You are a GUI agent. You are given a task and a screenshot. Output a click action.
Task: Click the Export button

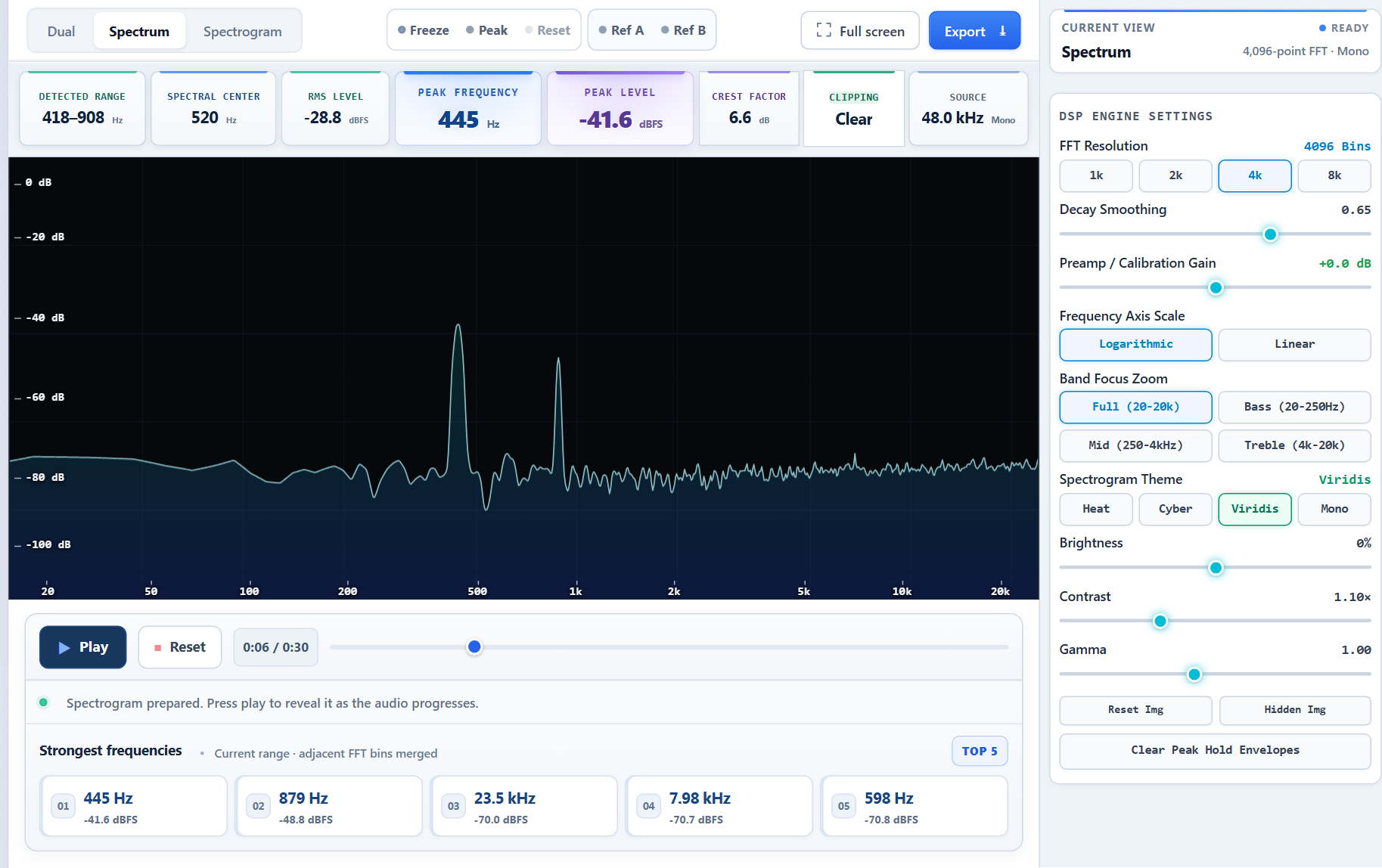(974, 31)
